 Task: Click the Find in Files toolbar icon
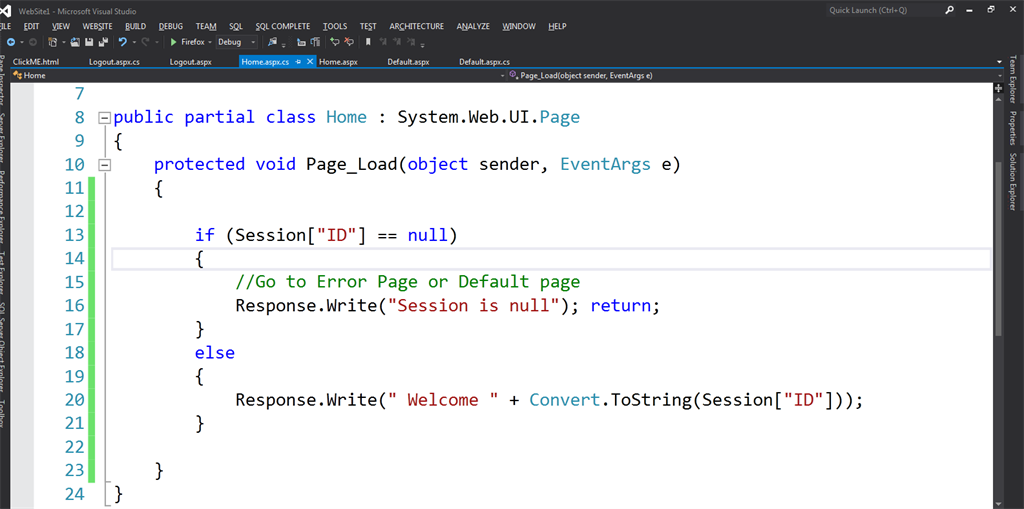[x=272, y=42]
